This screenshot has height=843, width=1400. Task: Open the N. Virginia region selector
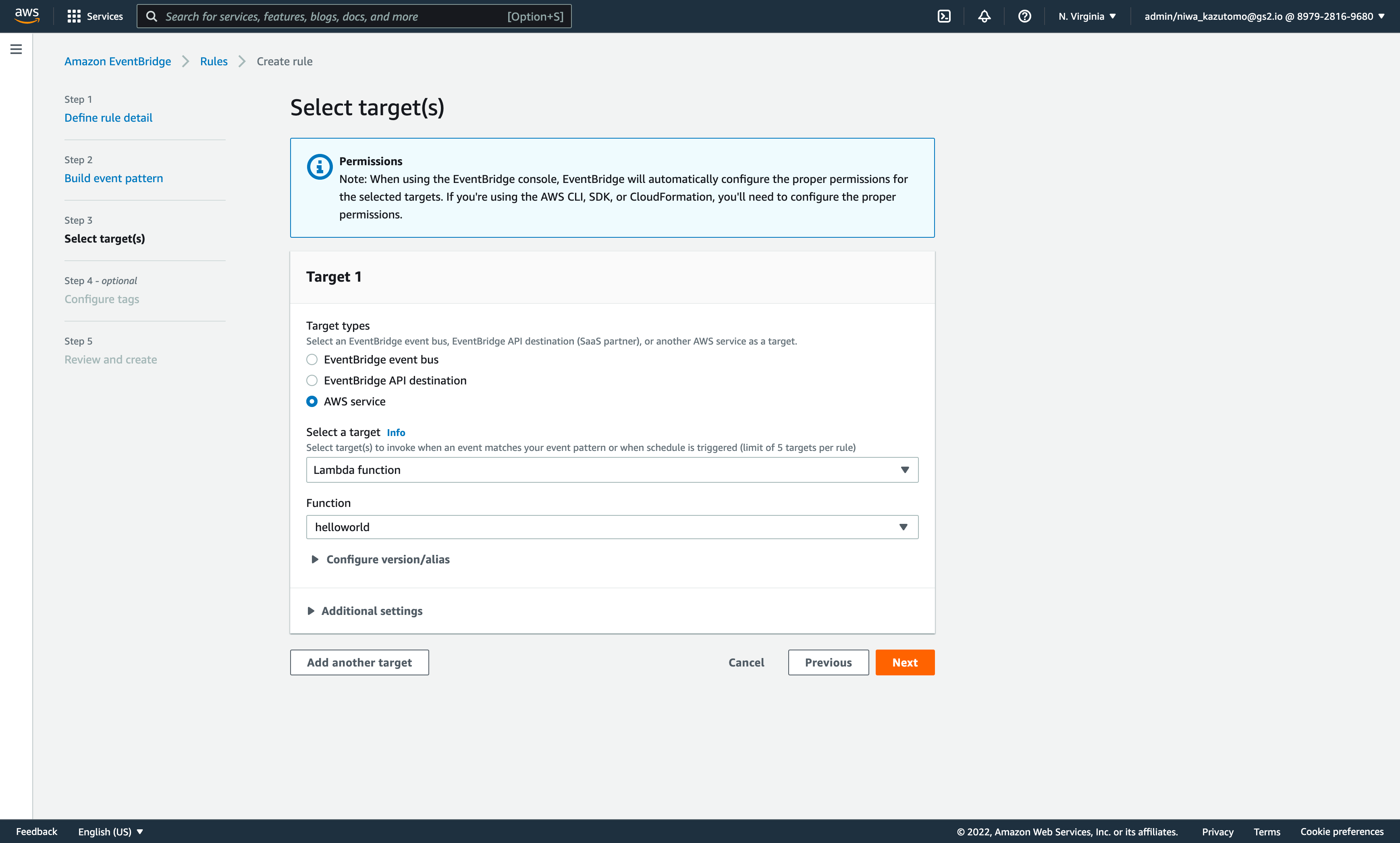1087,17
